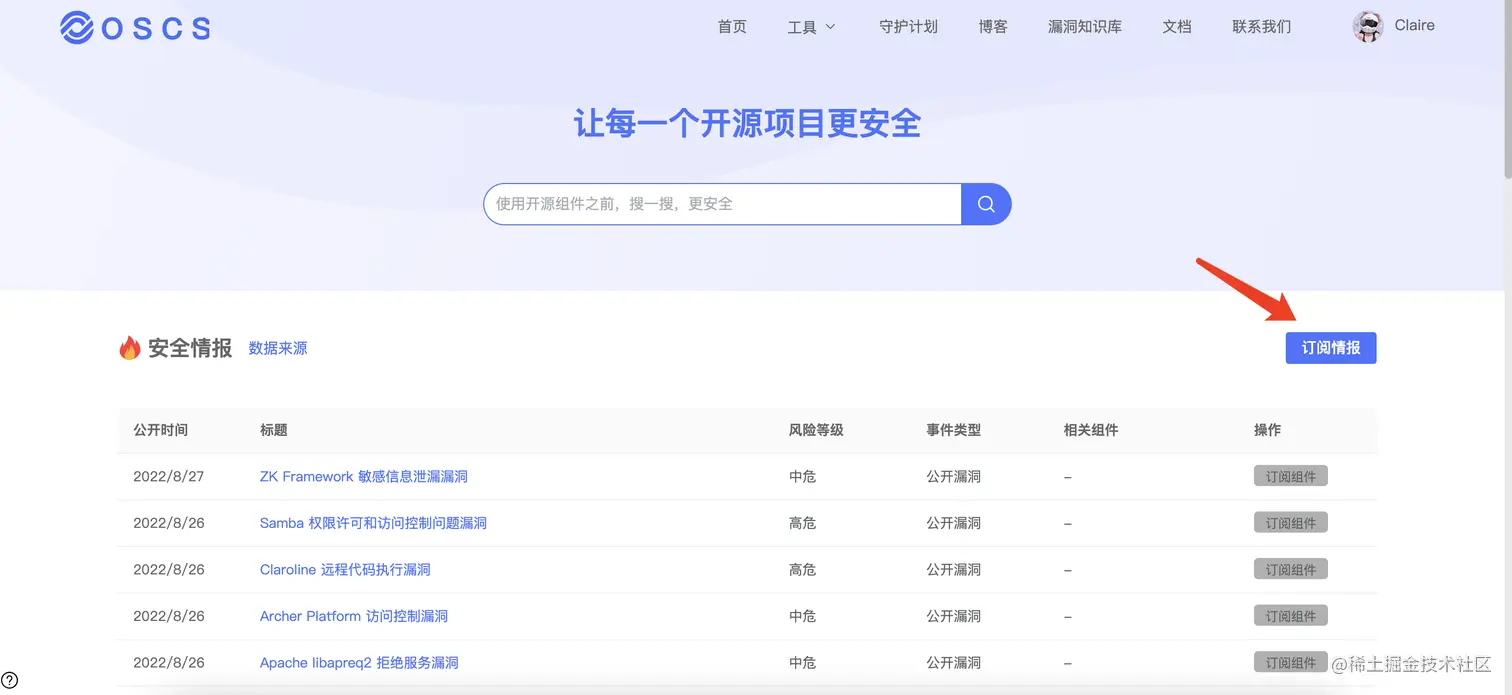Click the 相关组件 column header
This screenshot has height=695, width=1512.
tap(1091, 430)
